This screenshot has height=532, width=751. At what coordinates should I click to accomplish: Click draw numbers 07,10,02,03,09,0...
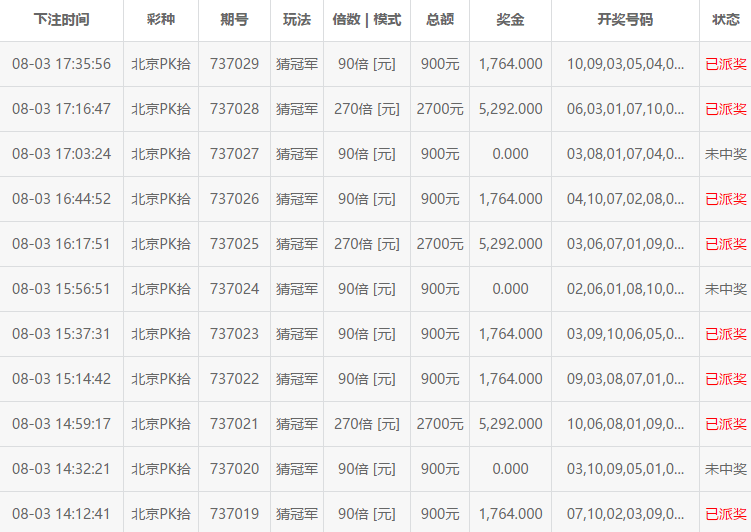click(x=625, y=514)
